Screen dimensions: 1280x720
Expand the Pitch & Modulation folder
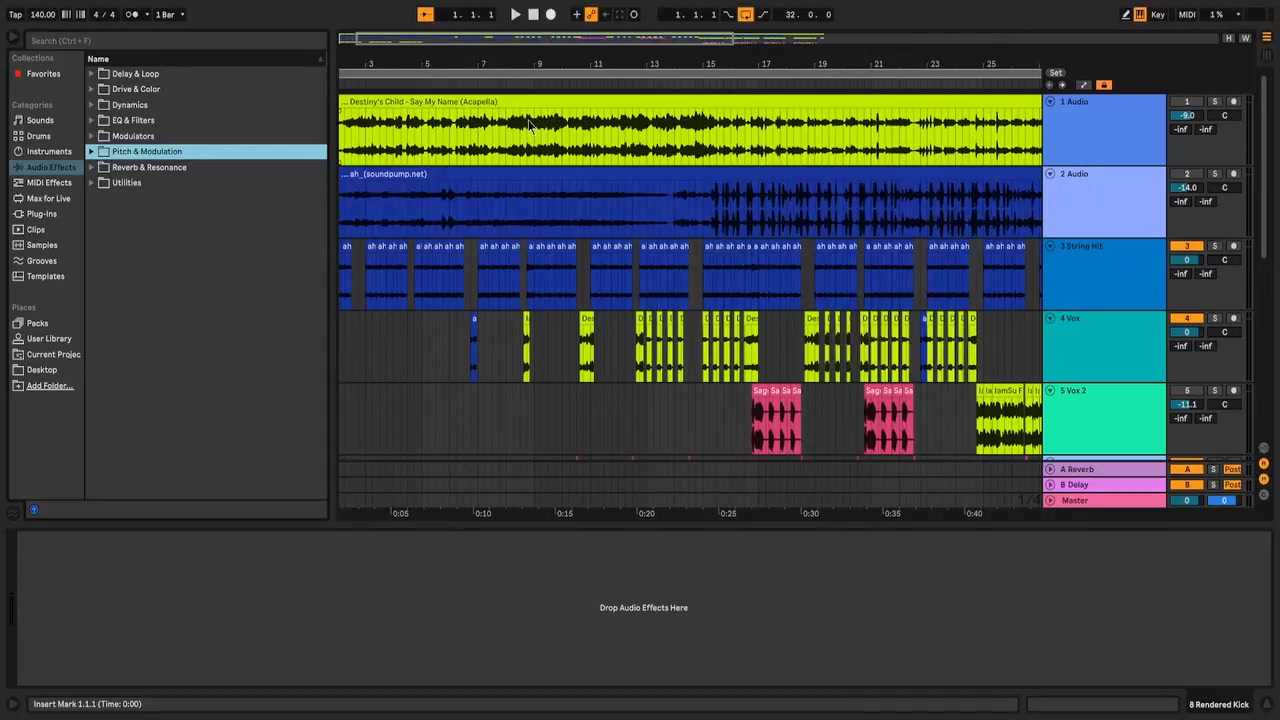(x=91, y=152)
